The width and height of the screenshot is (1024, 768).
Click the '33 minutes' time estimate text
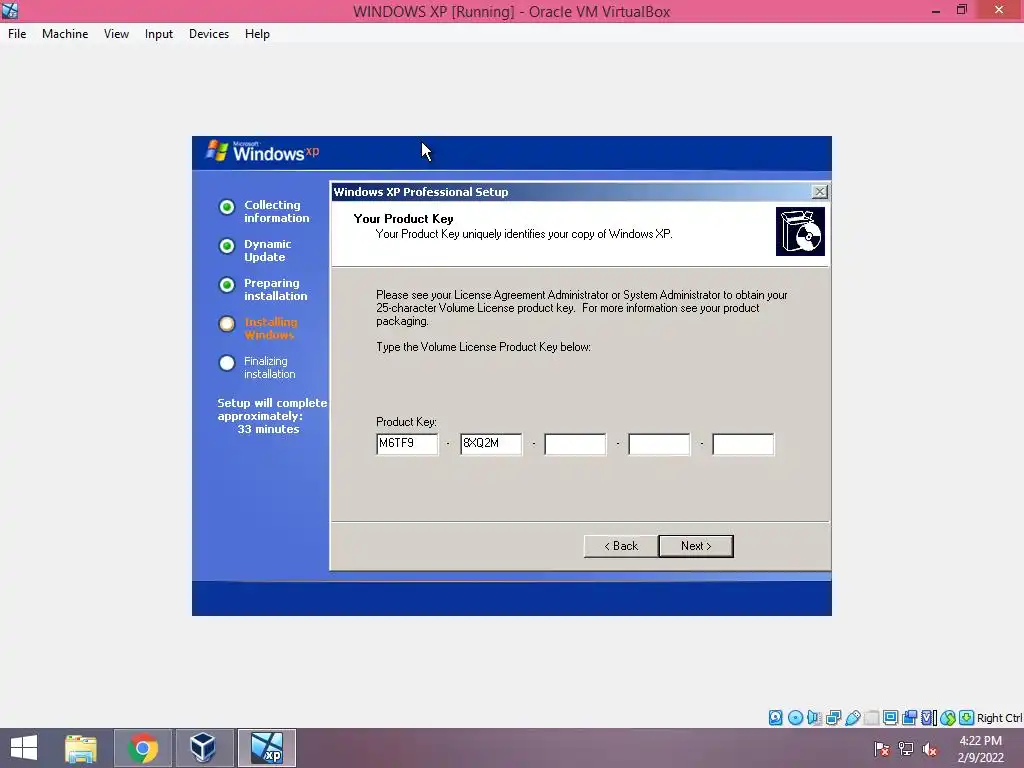coord(268,429)
